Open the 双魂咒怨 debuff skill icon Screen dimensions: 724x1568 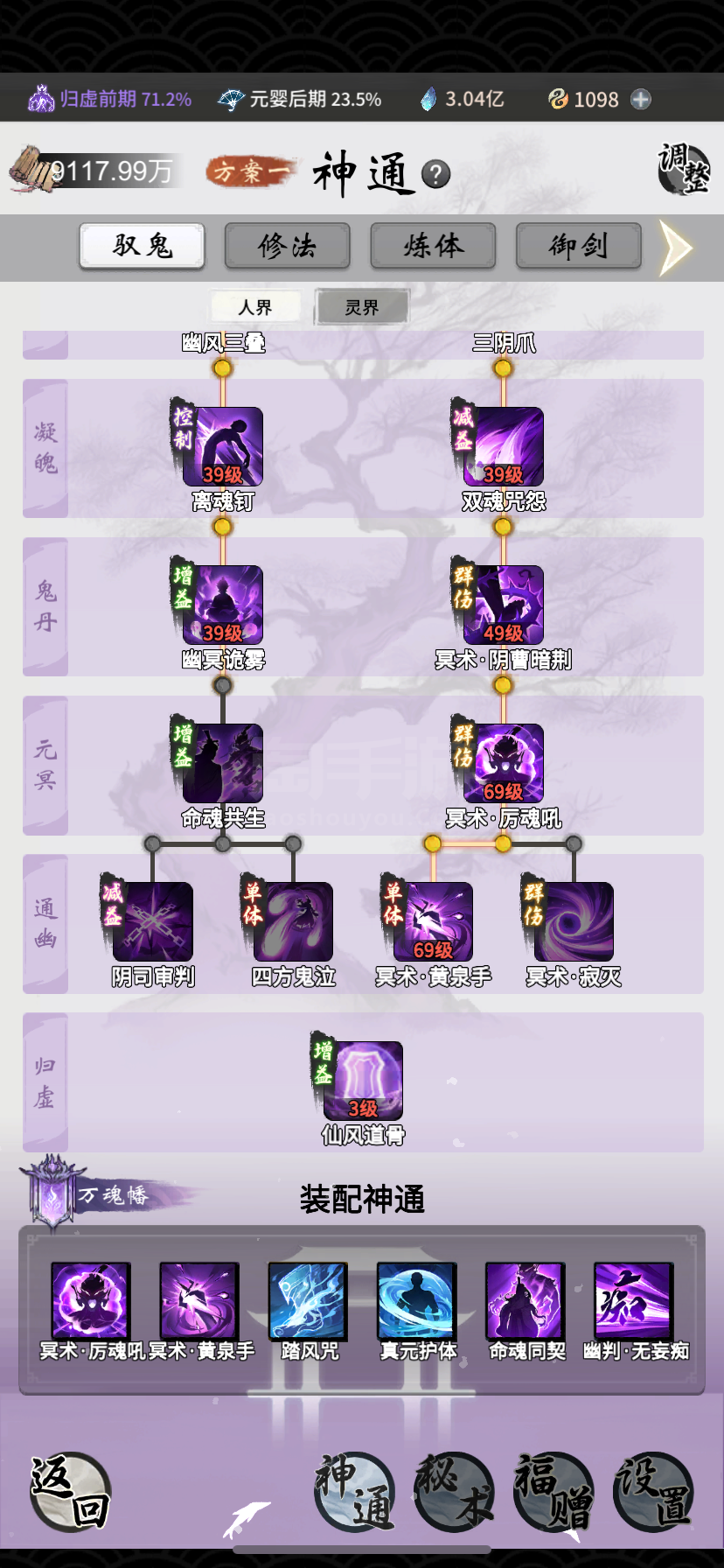tap(503, 446)
